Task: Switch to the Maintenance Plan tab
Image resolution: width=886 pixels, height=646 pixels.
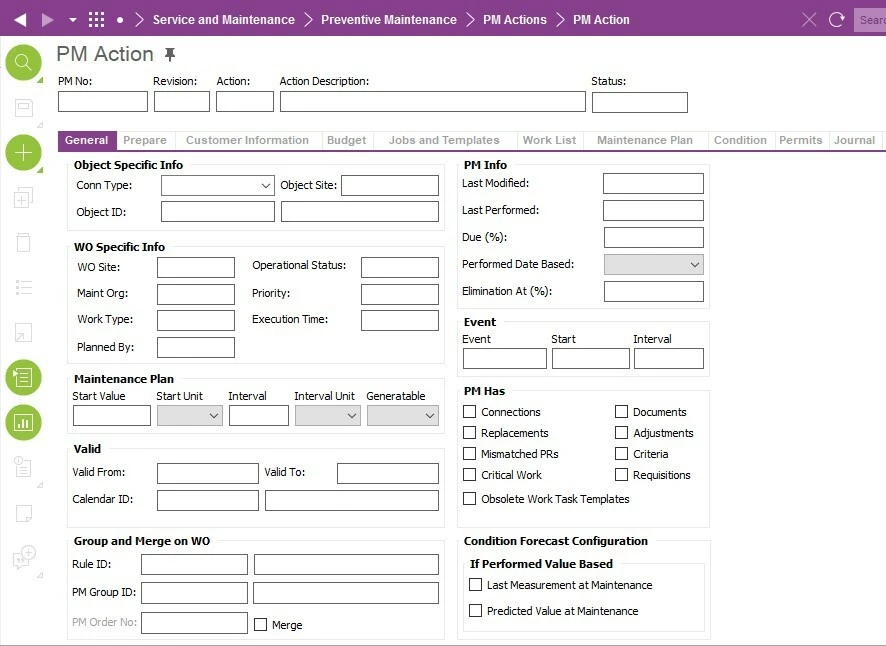Action: pos(644,140)
